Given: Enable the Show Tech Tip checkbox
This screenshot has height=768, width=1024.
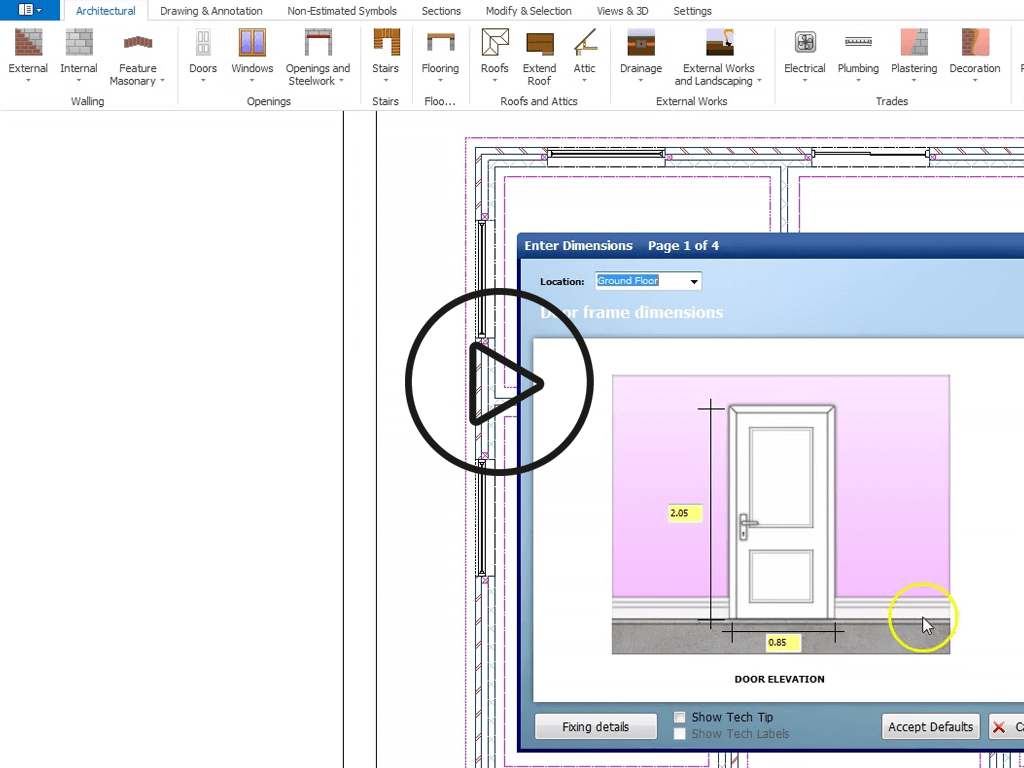Looking at the screenshot, I should click(680, 717).
